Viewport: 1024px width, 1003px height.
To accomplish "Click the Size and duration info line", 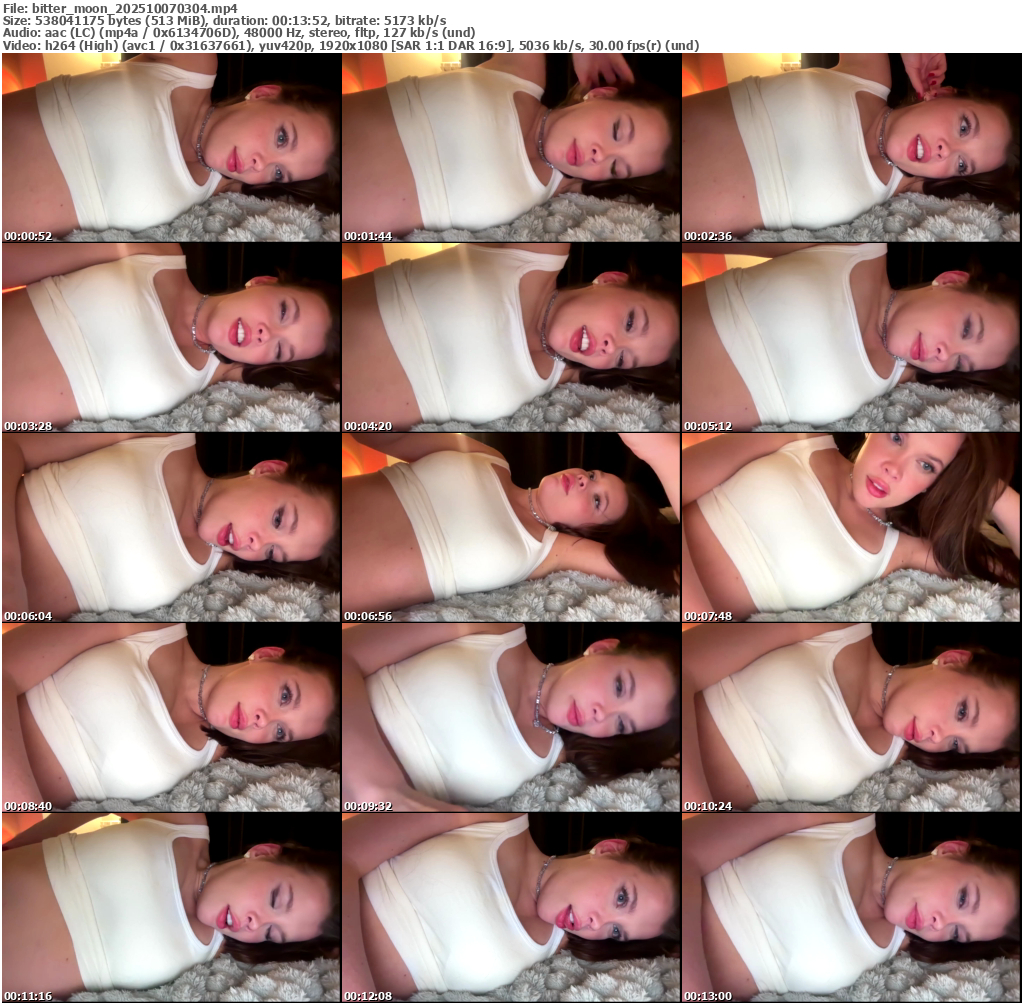I will coord(224,20).
